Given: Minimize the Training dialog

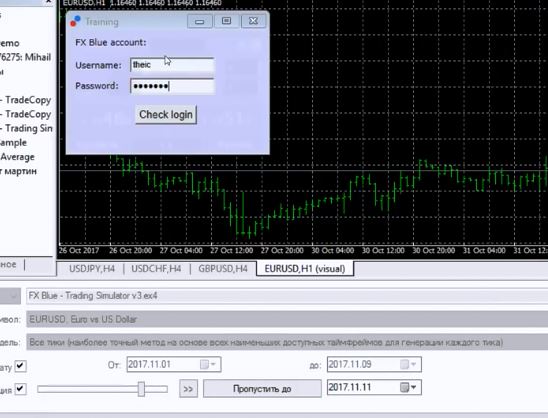Looking at the screenshot, I should tap(200, 21).
